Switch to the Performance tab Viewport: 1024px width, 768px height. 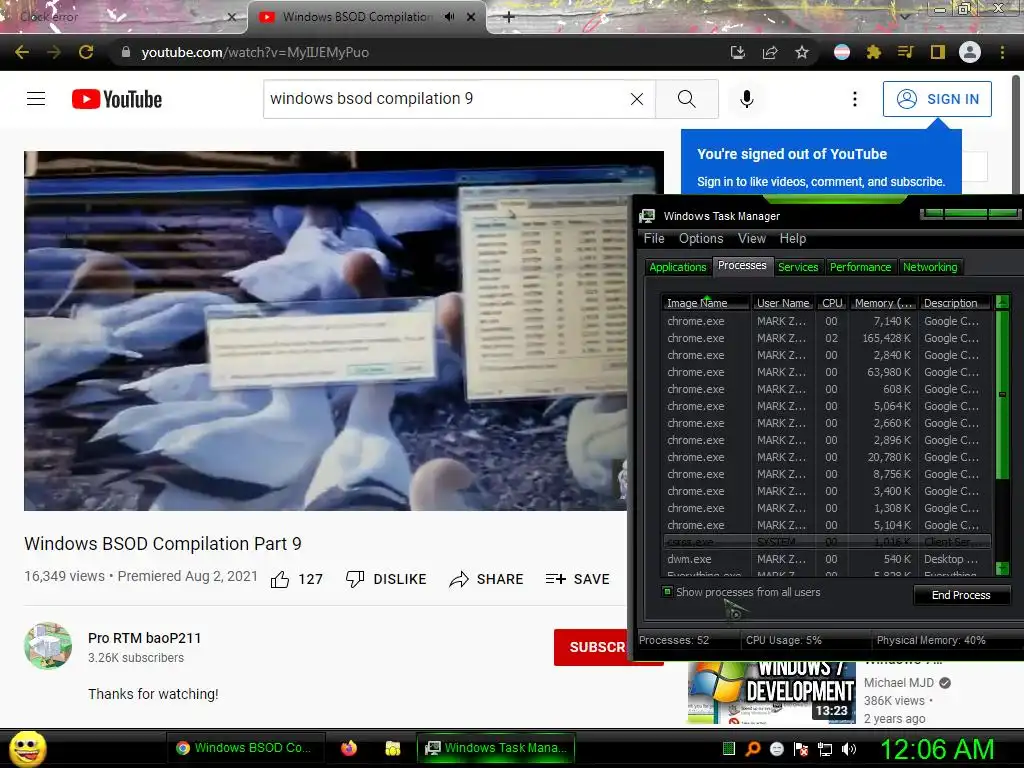860,267
